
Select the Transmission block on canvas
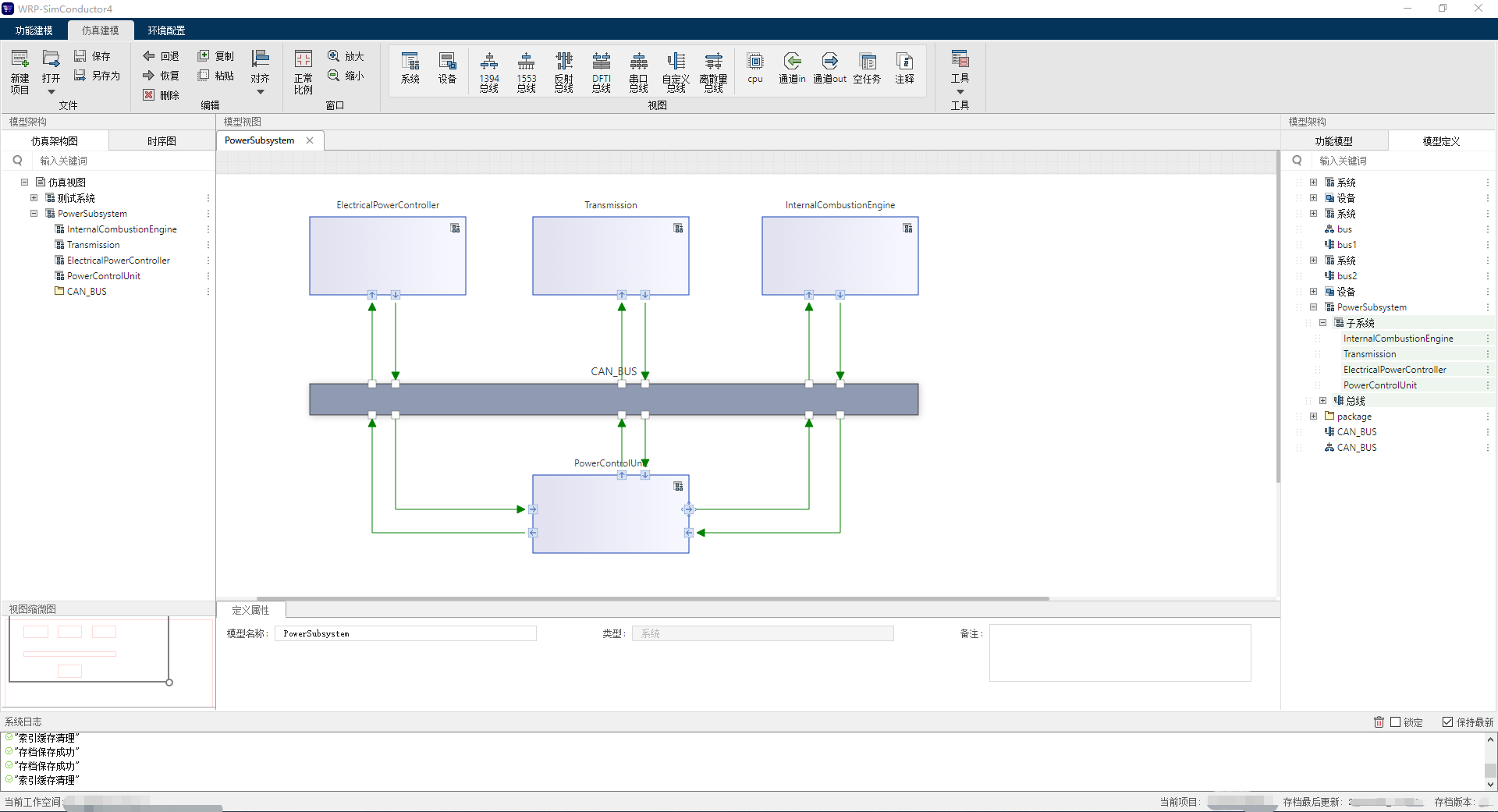tap(611, 256)
